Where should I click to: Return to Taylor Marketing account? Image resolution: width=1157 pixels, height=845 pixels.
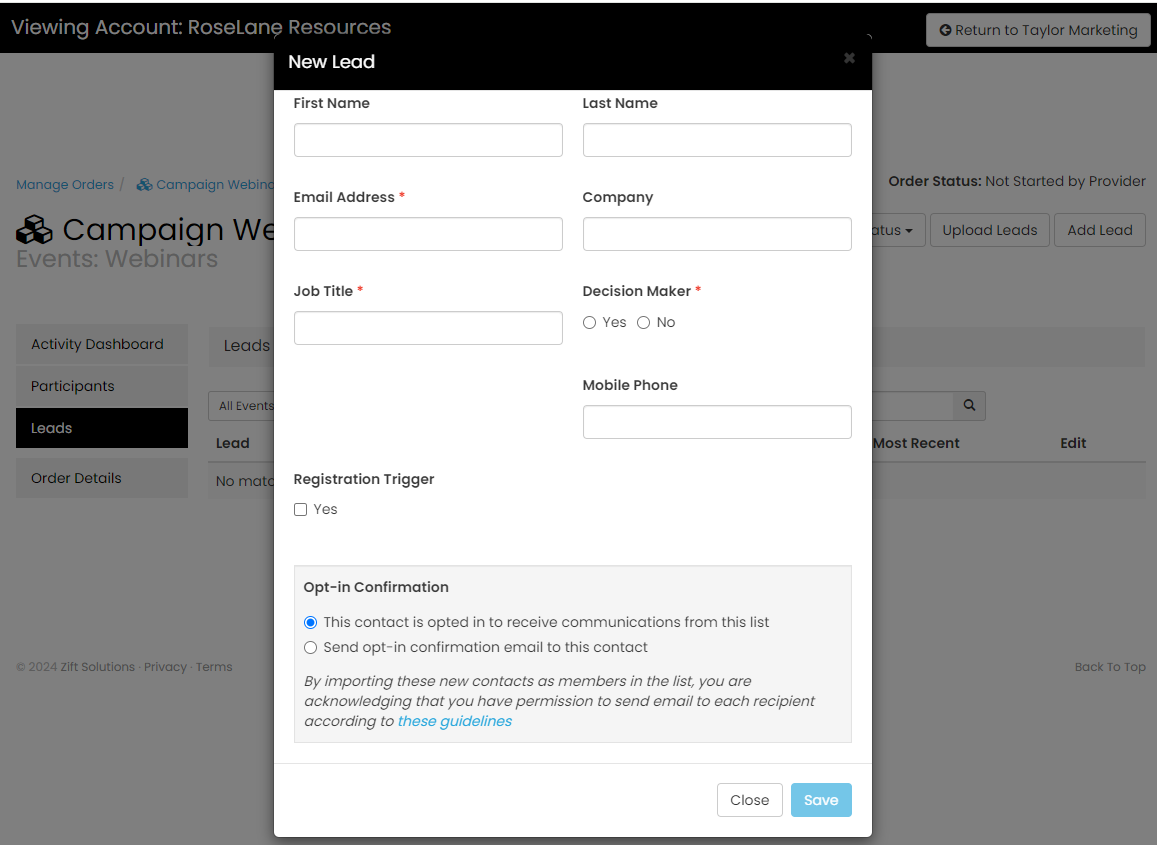click(x=1038, y=30)
